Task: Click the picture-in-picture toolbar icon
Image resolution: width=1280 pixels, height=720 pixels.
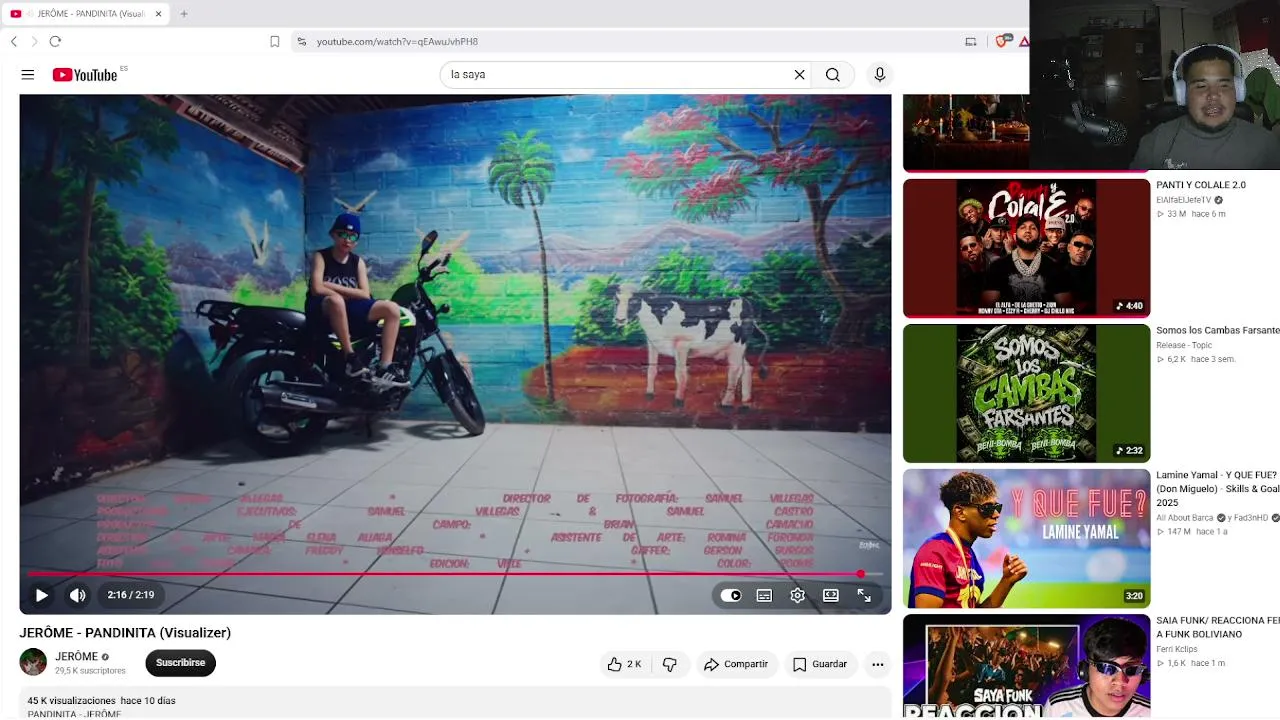Action: [970, 41]
